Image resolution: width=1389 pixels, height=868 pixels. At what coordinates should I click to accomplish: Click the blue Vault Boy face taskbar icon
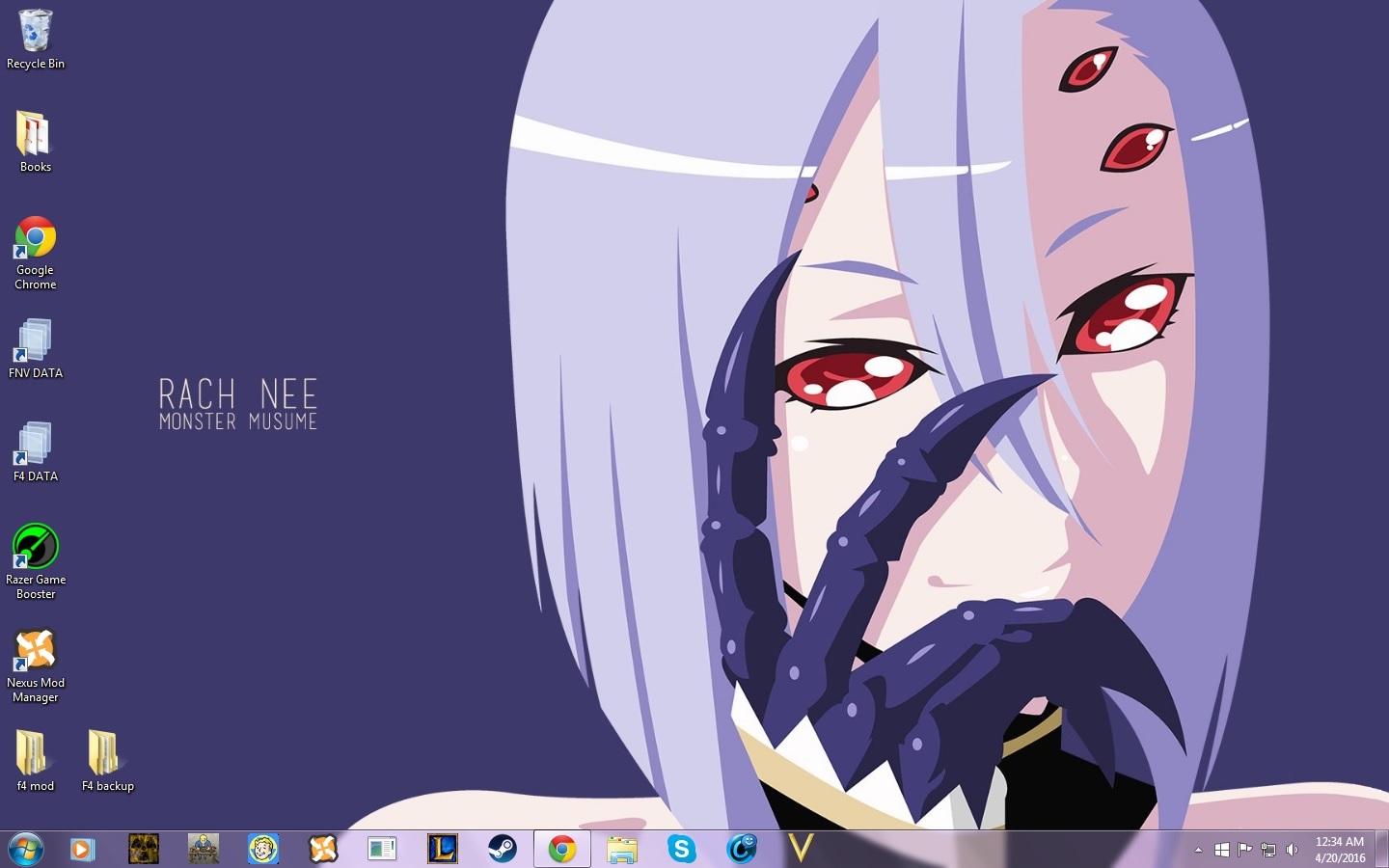tap(263, 849)
